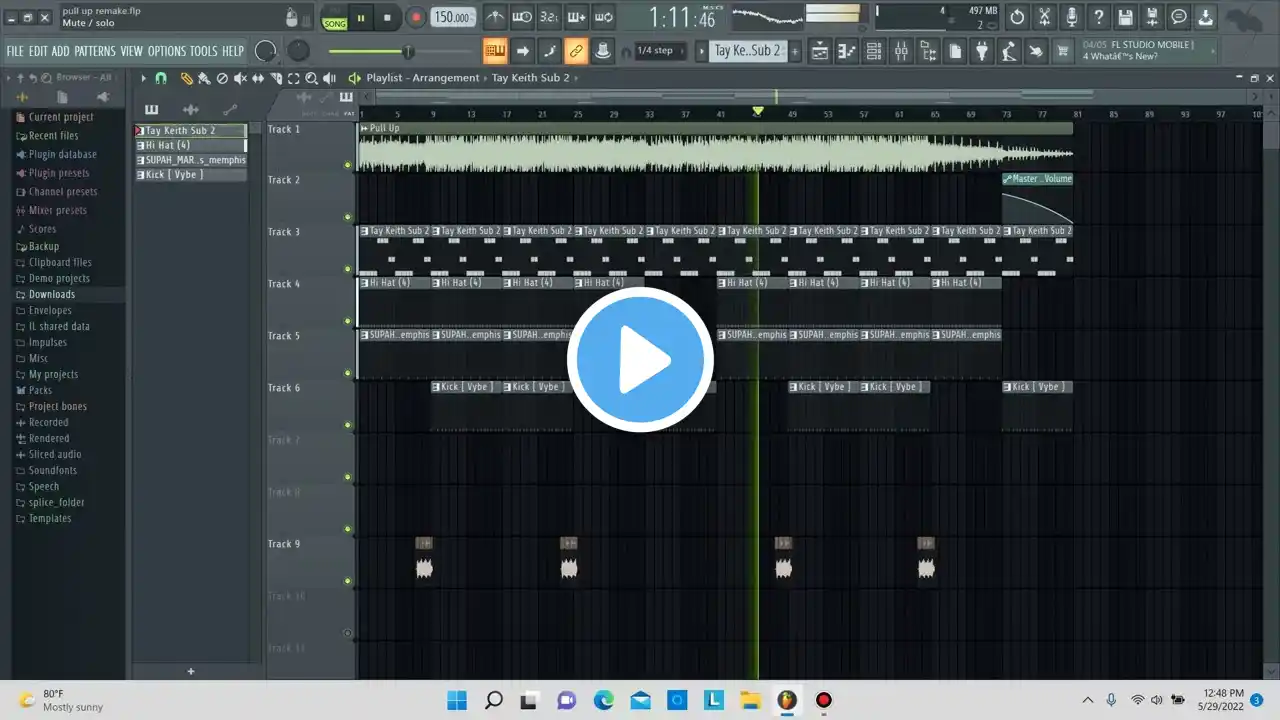Expand the Browser options arrow
This screenshot has width=1280, height=720.
pos(8,78)
